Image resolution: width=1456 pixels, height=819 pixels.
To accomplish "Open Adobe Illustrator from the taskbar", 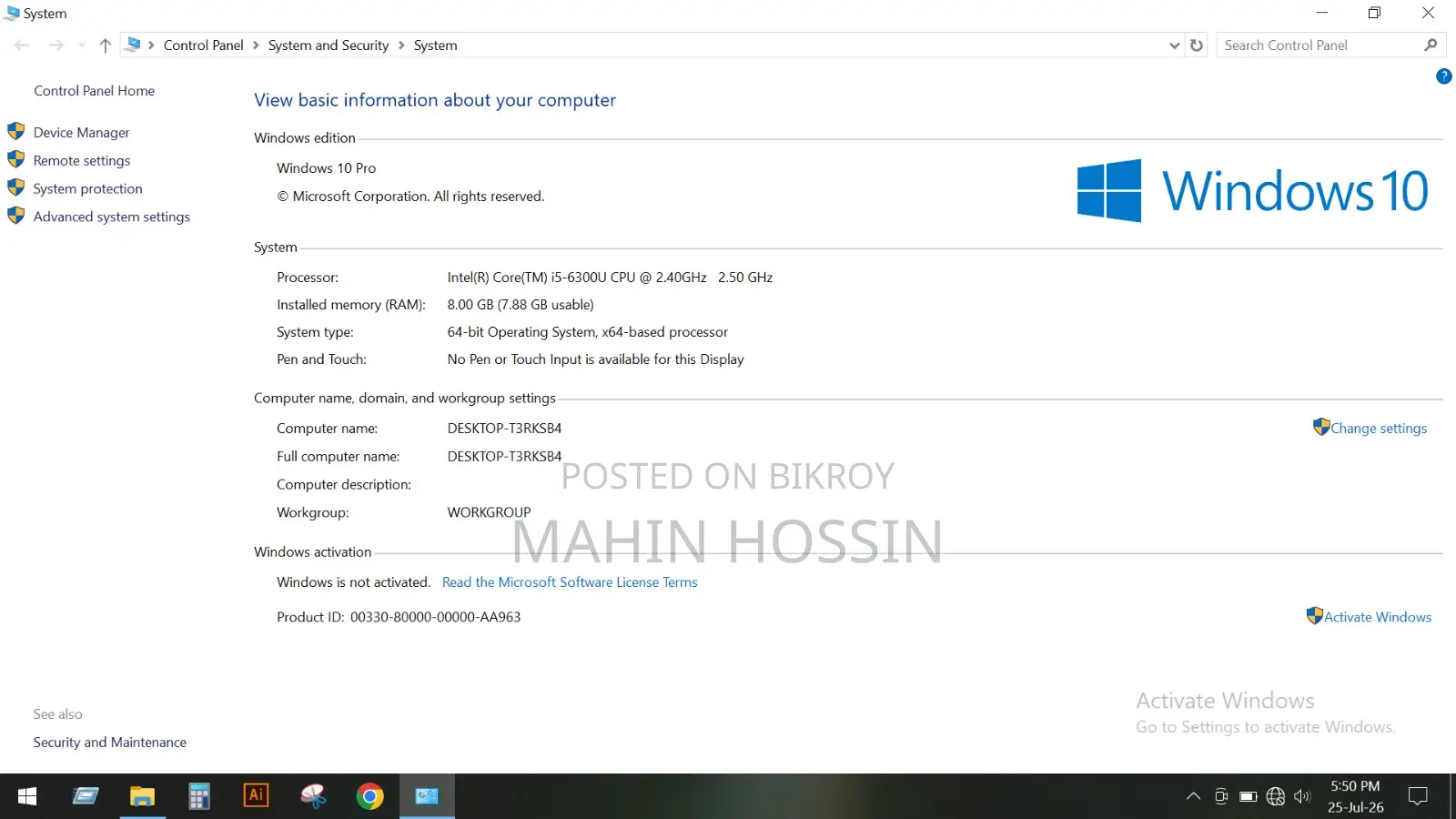I will click(x=256, y=796).
